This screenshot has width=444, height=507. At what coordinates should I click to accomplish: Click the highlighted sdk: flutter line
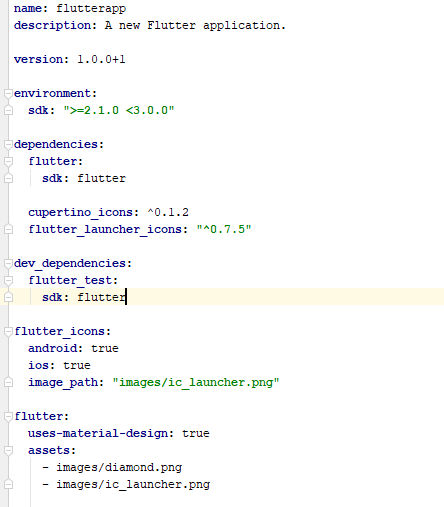222,297
